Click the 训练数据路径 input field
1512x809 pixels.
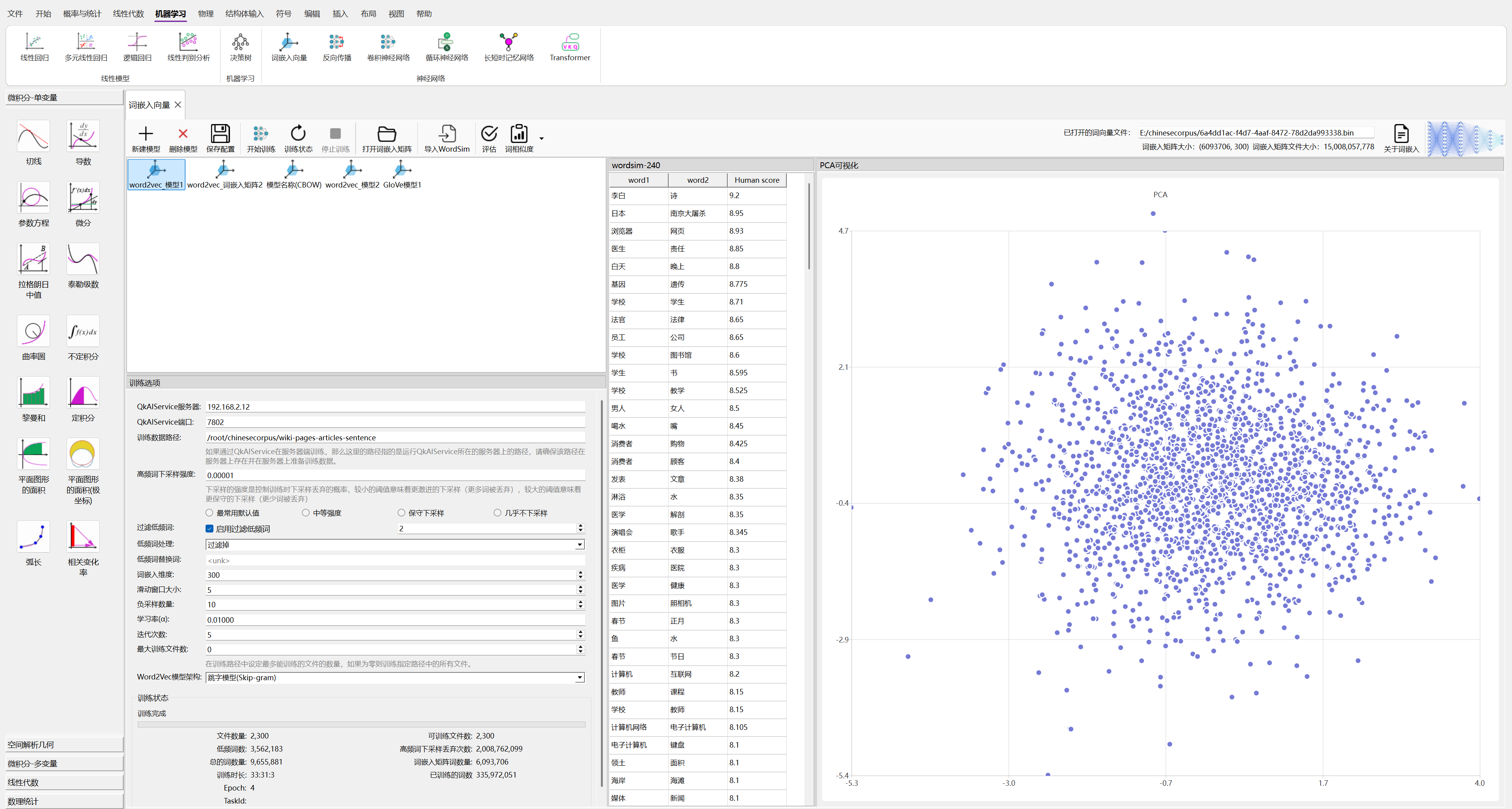395,437
